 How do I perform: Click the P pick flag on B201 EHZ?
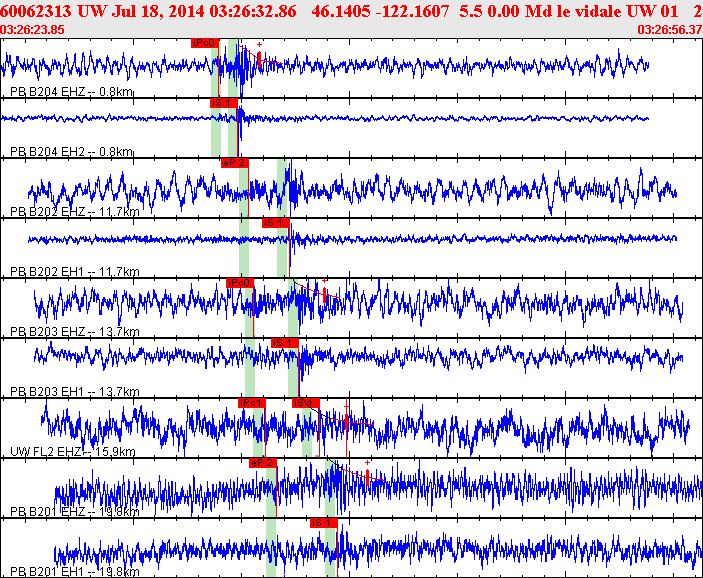point(262,463)
